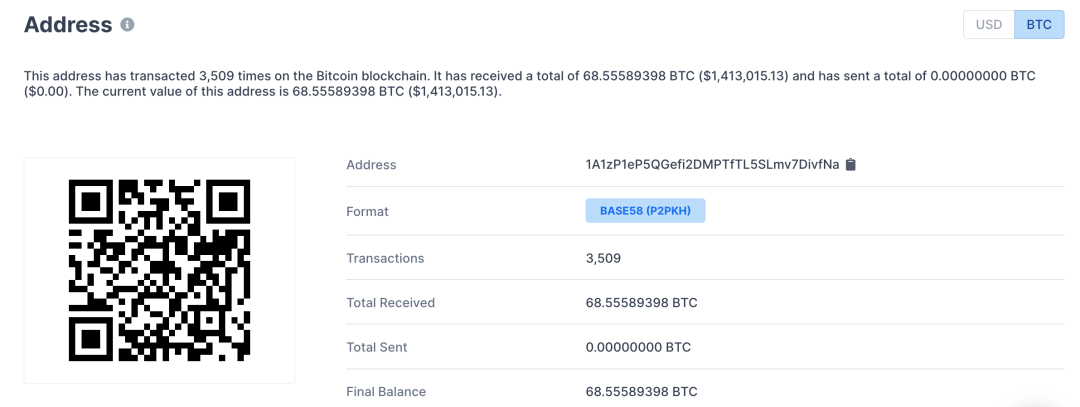Image resolution: width=1080 pixels, height=407 pixels.
Task: Click the Address row label in table
Action: point(371,165)
